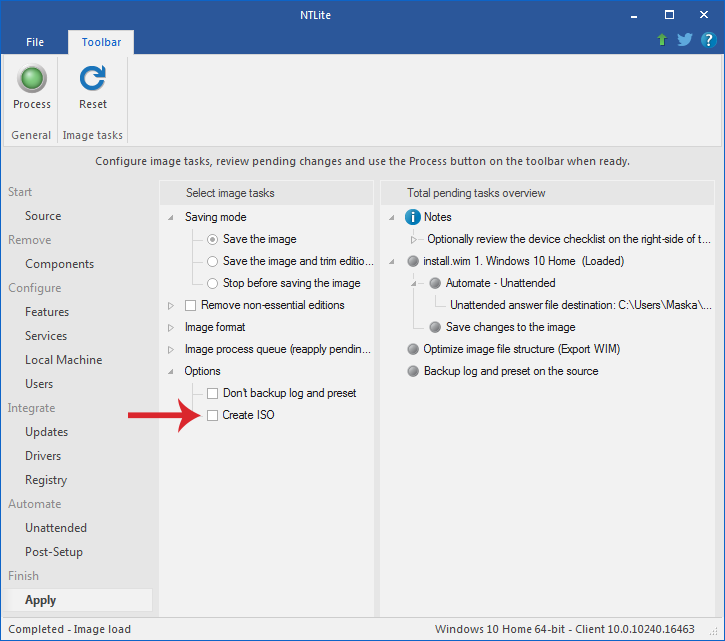Enable the Create ISO checkbox

point(212,415)
